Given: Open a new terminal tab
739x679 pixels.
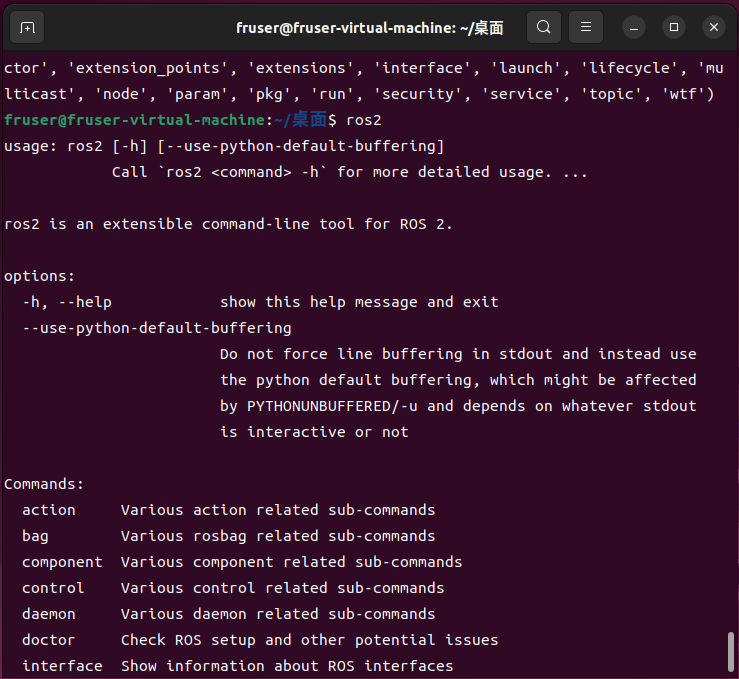Looking at the screenshot, I should pyautogui.click(x=27, y=28).
